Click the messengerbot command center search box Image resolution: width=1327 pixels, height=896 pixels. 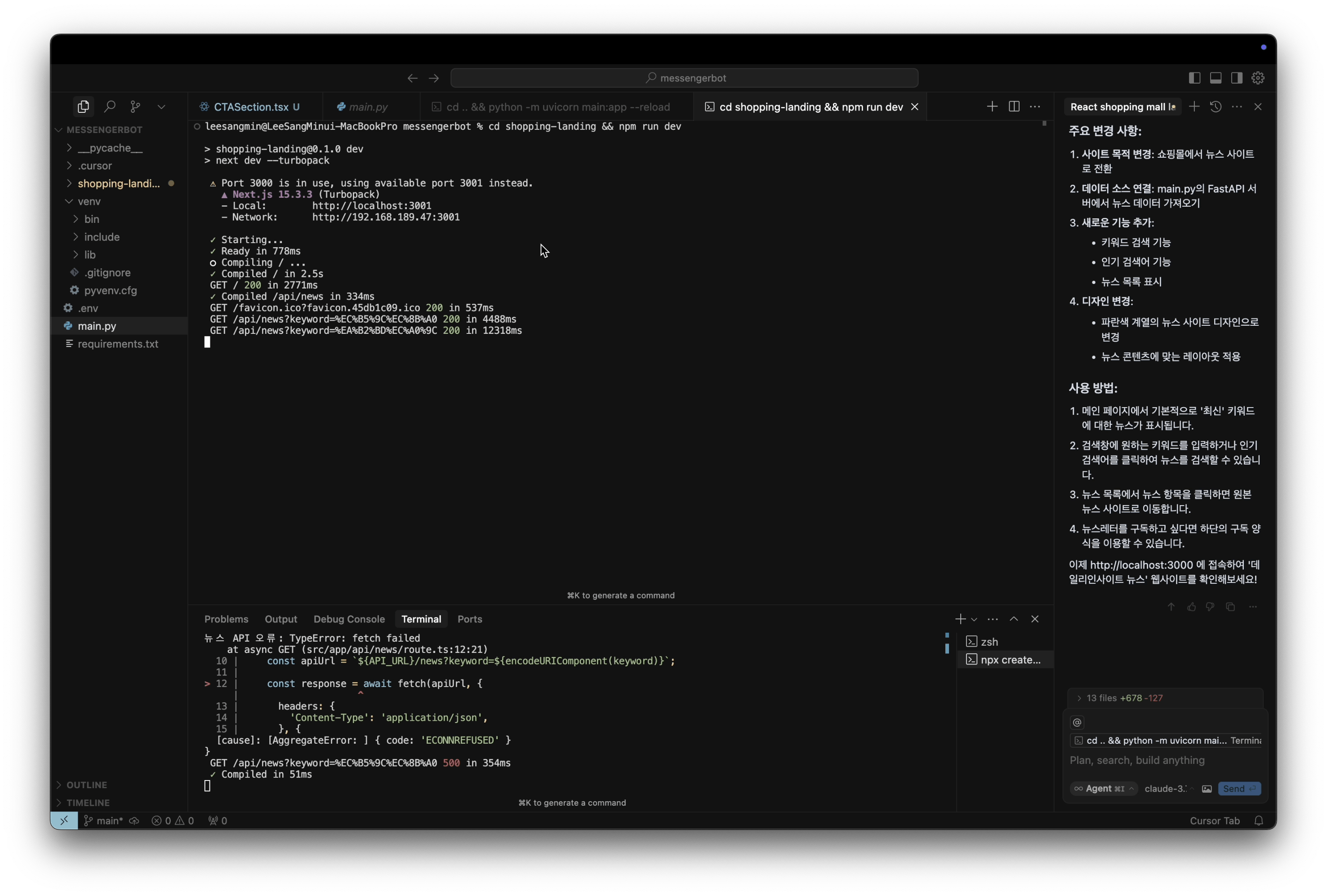[x=684, y=78]
